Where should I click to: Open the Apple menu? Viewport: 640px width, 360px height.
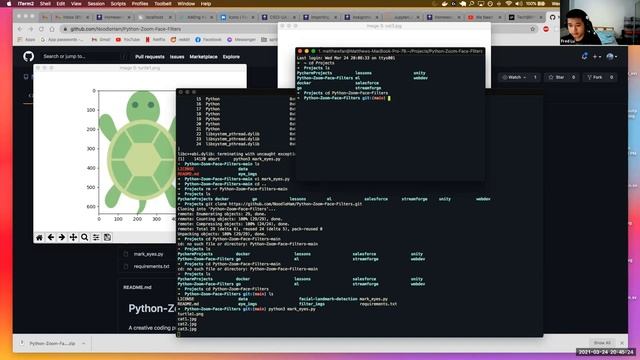pyautogui.click(x=9, y=4)
